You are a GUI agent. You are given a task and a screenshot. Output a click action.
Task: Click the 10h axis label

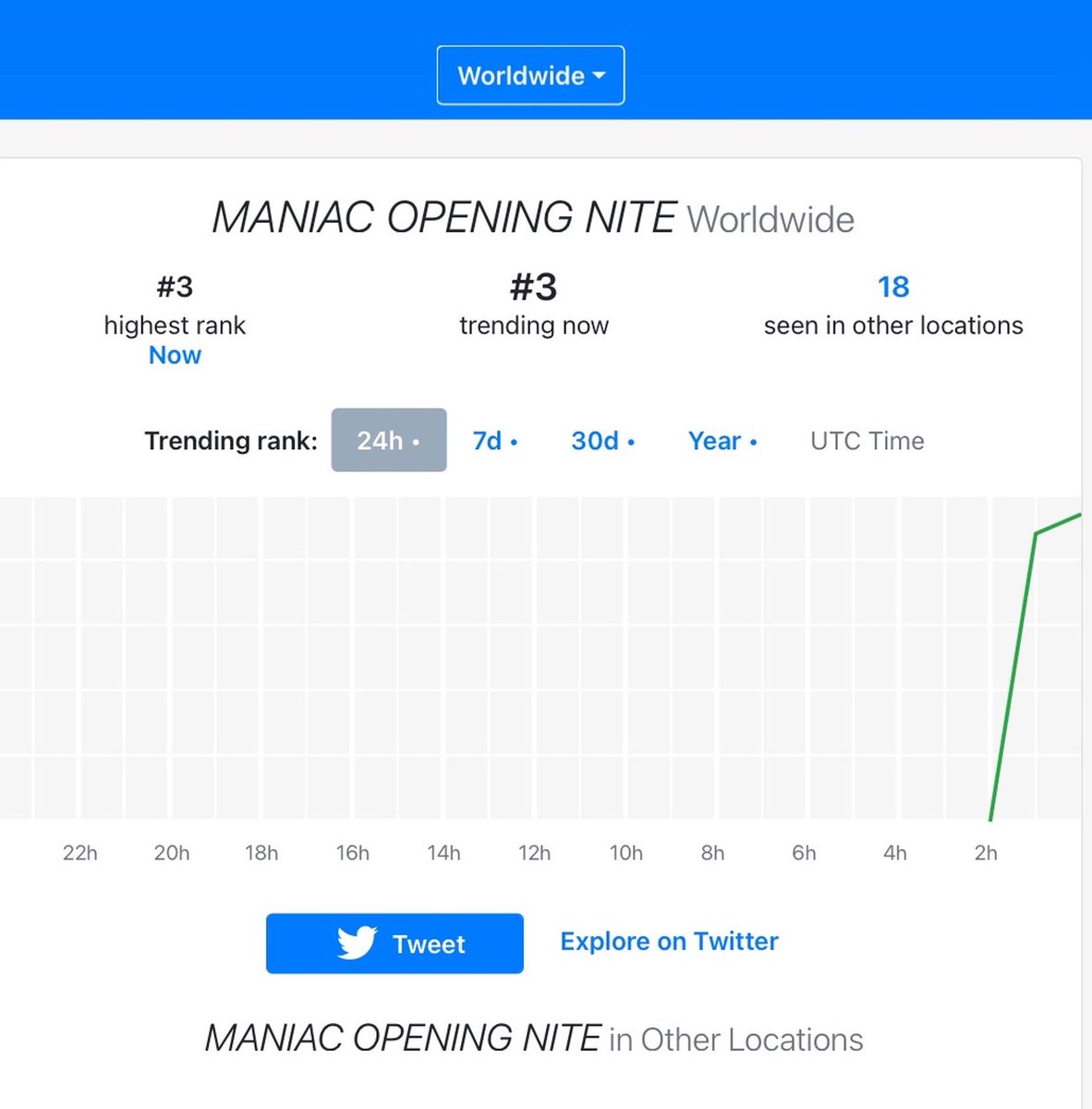[625, 853]
